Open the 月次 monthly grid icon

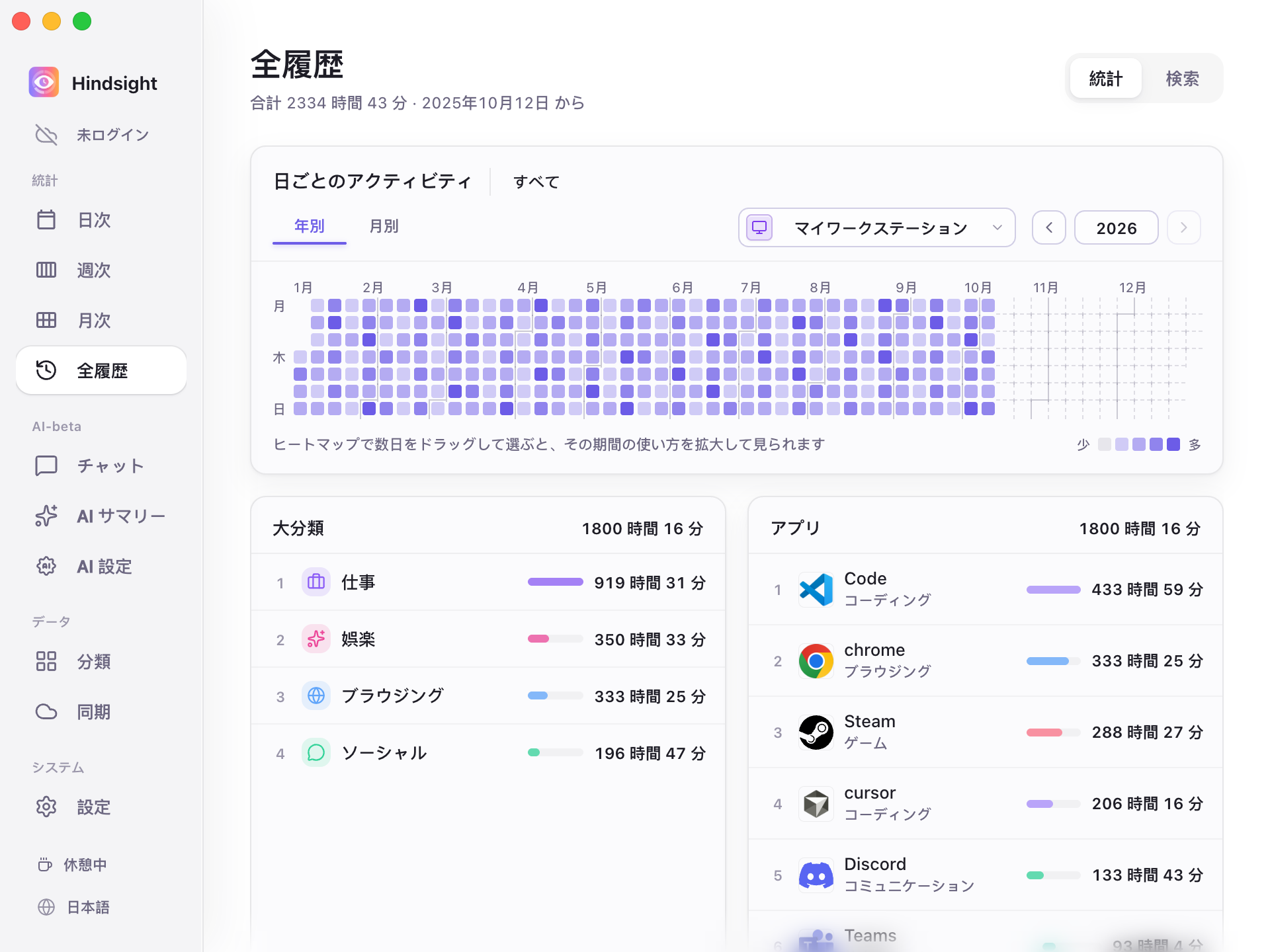(46, 320)
